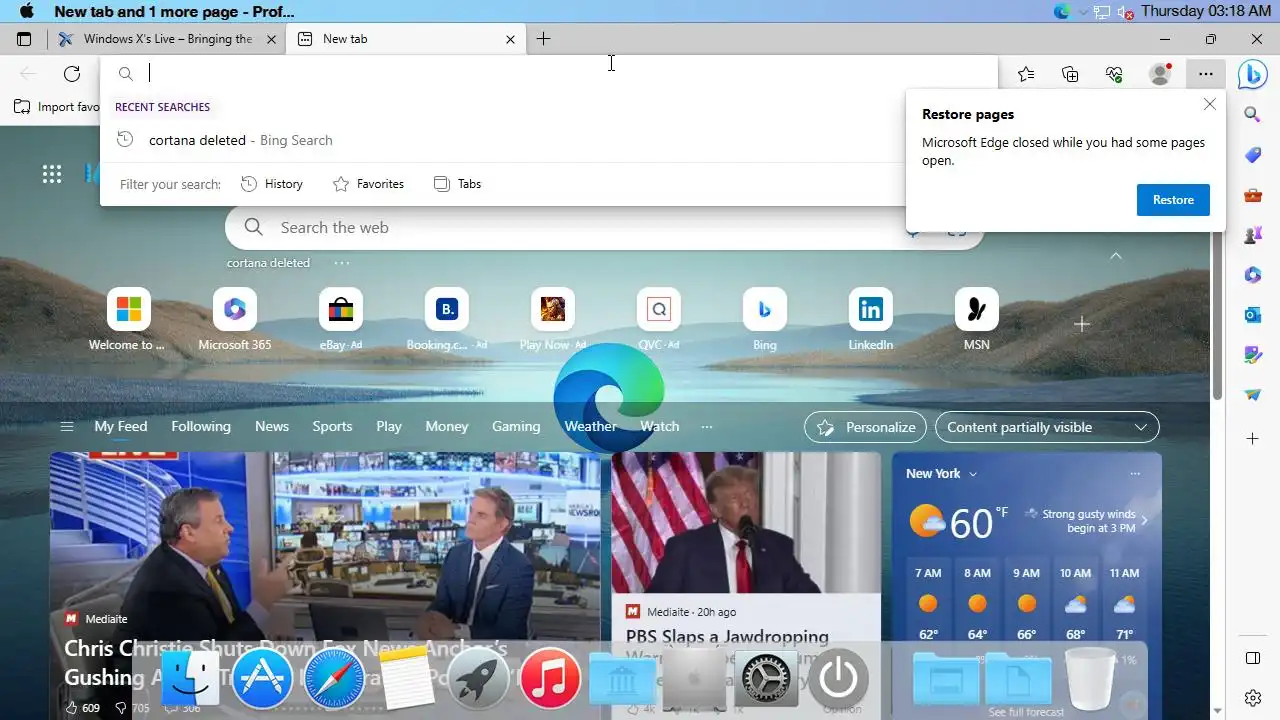
Task: Collapse quick links with chevron
Action: pos(1116,256)
